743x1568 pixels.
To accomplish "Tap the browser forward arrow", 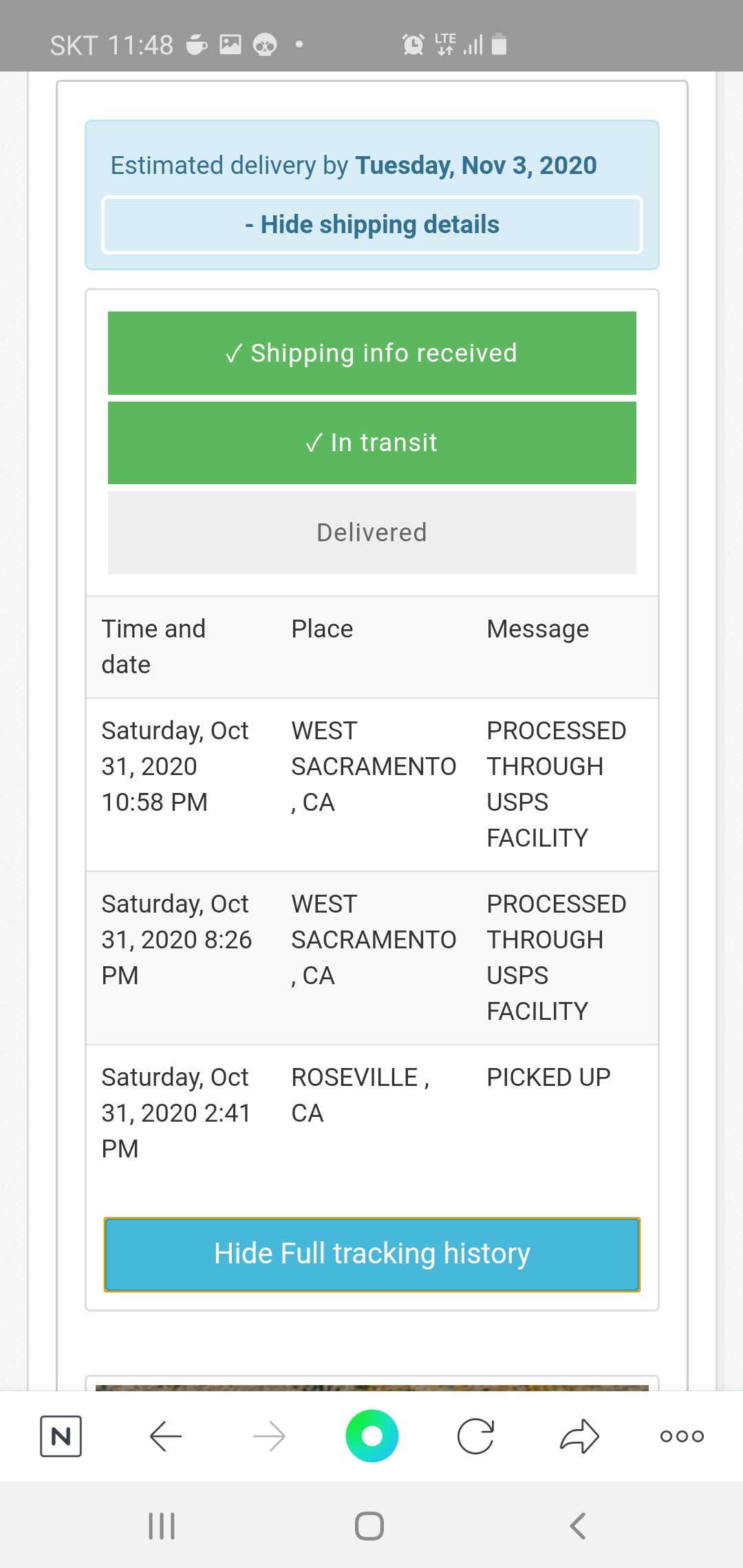I will [x=269, y=1436].
